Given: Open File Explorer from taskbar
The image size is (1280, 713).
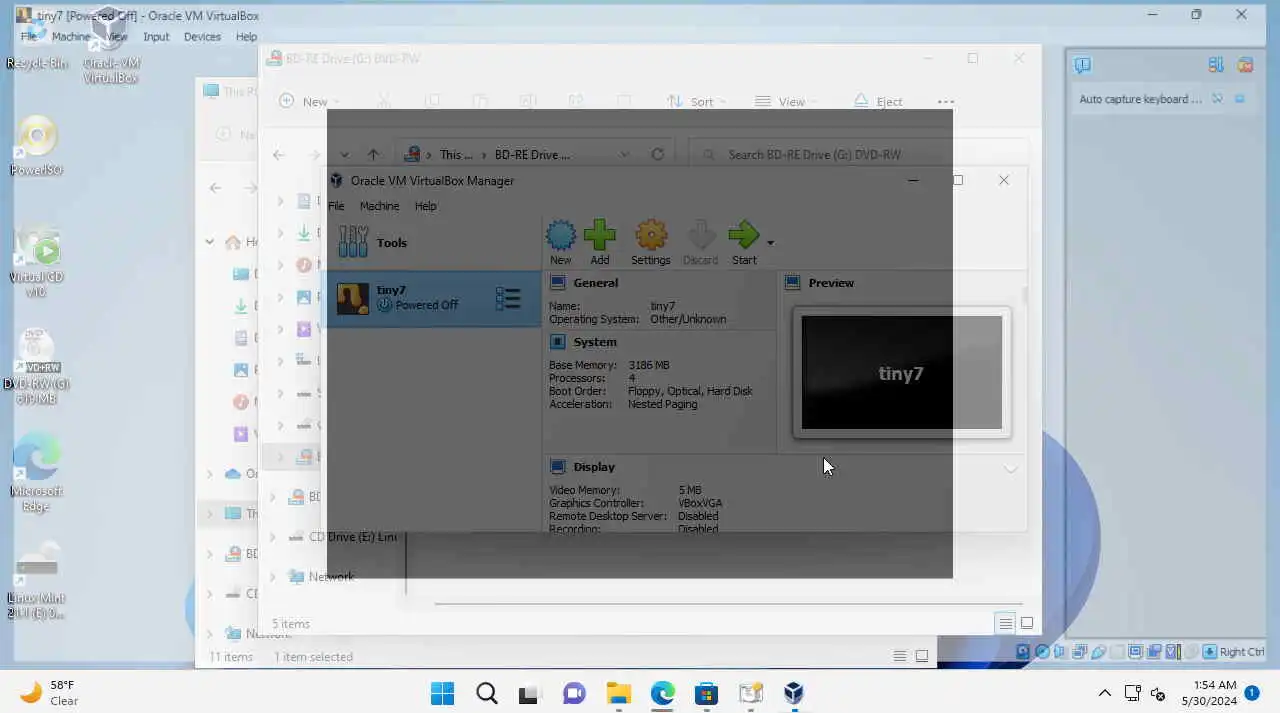Looking at the screenshot, I should [x=619, y=693].
